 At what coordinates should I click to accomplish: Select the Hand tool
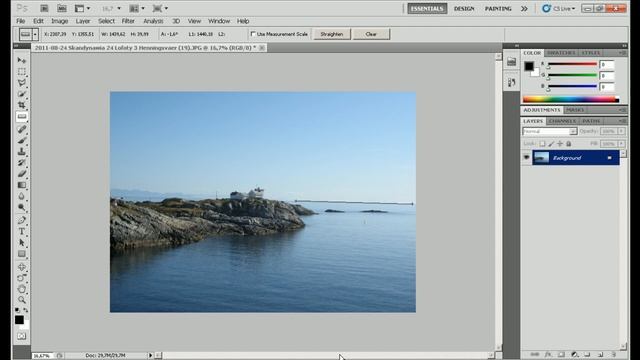(22, 289)
